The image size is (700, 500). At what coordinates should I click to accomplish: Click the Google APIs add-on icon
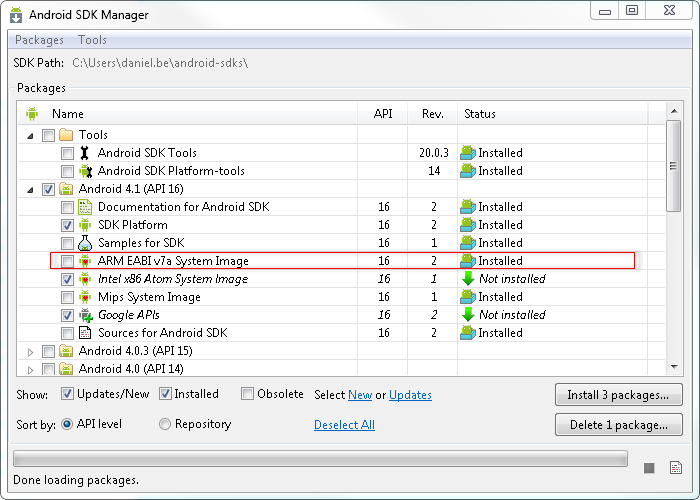(86, 315)
